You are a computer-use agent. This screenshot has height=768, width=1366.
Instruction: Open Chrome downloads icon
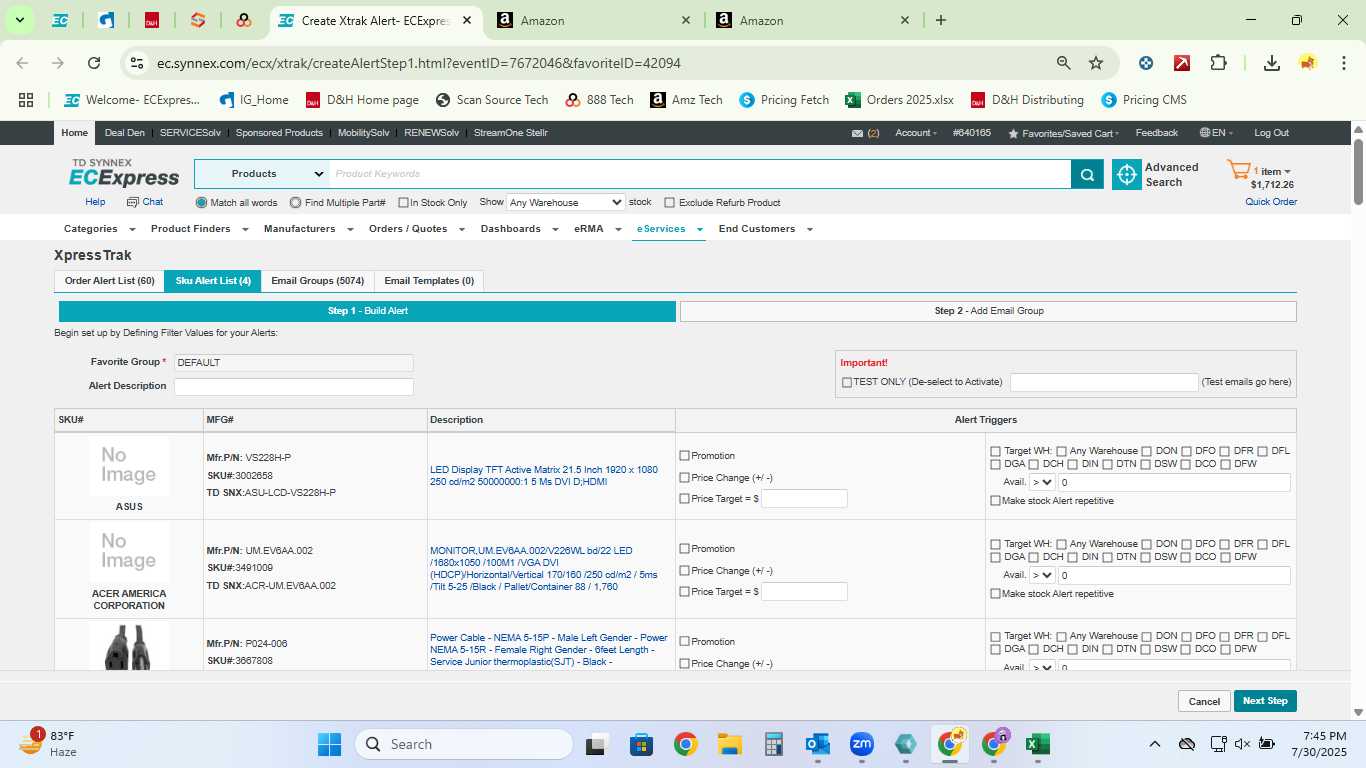click(1272, 63)
